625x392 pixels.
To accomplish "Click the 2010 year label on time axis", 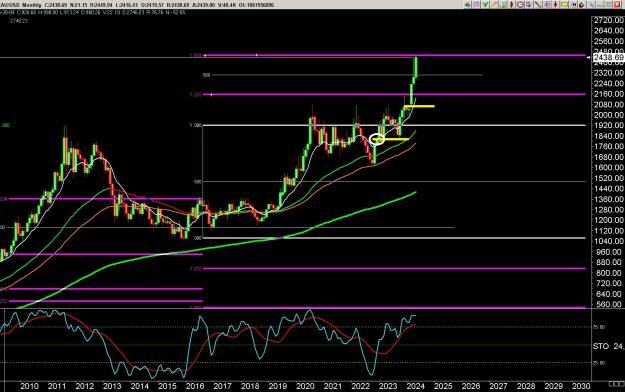I will point(29,386).
